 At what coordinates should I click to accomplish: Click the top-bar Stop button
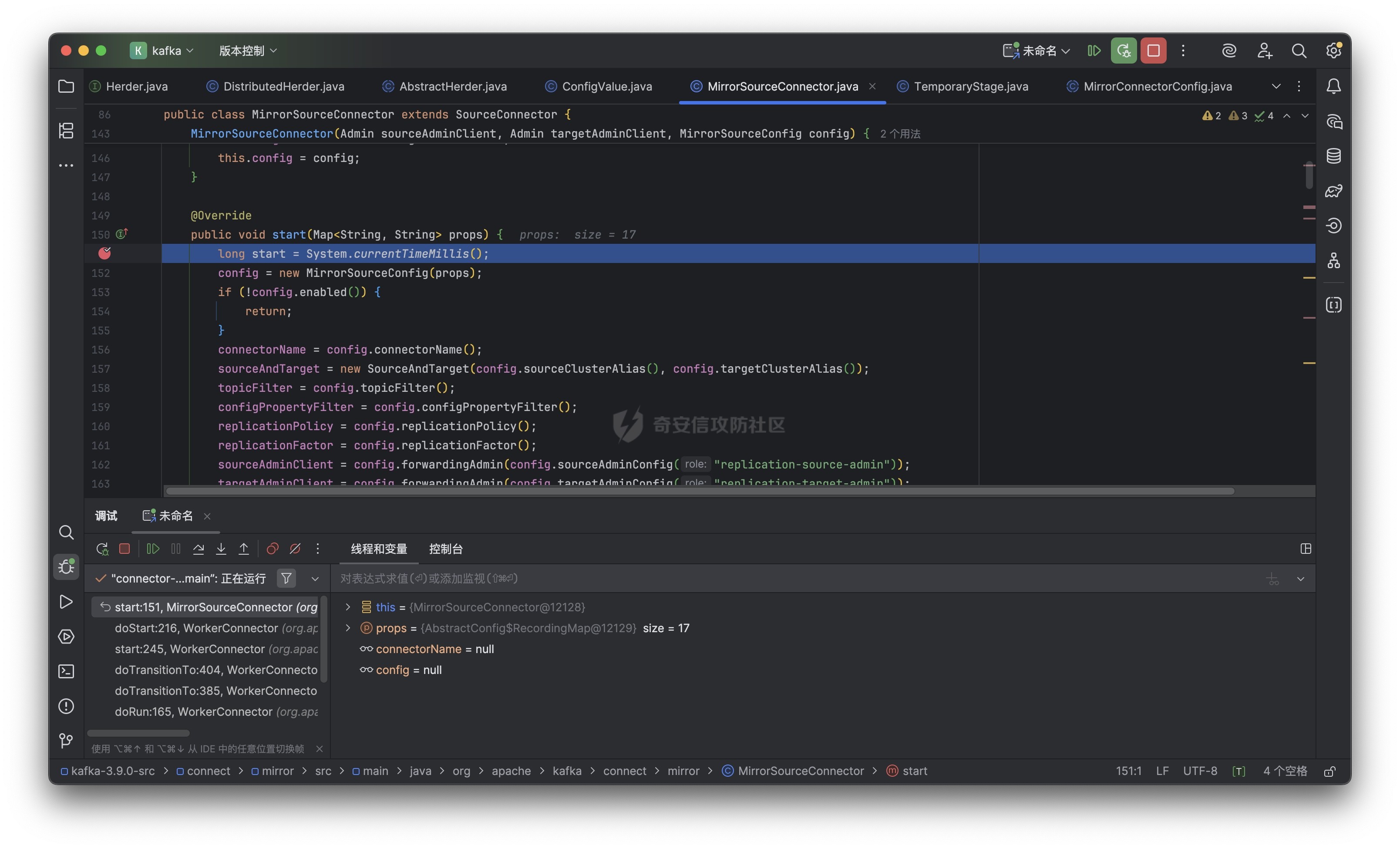pyautogui.click(x=1153, y=51)
